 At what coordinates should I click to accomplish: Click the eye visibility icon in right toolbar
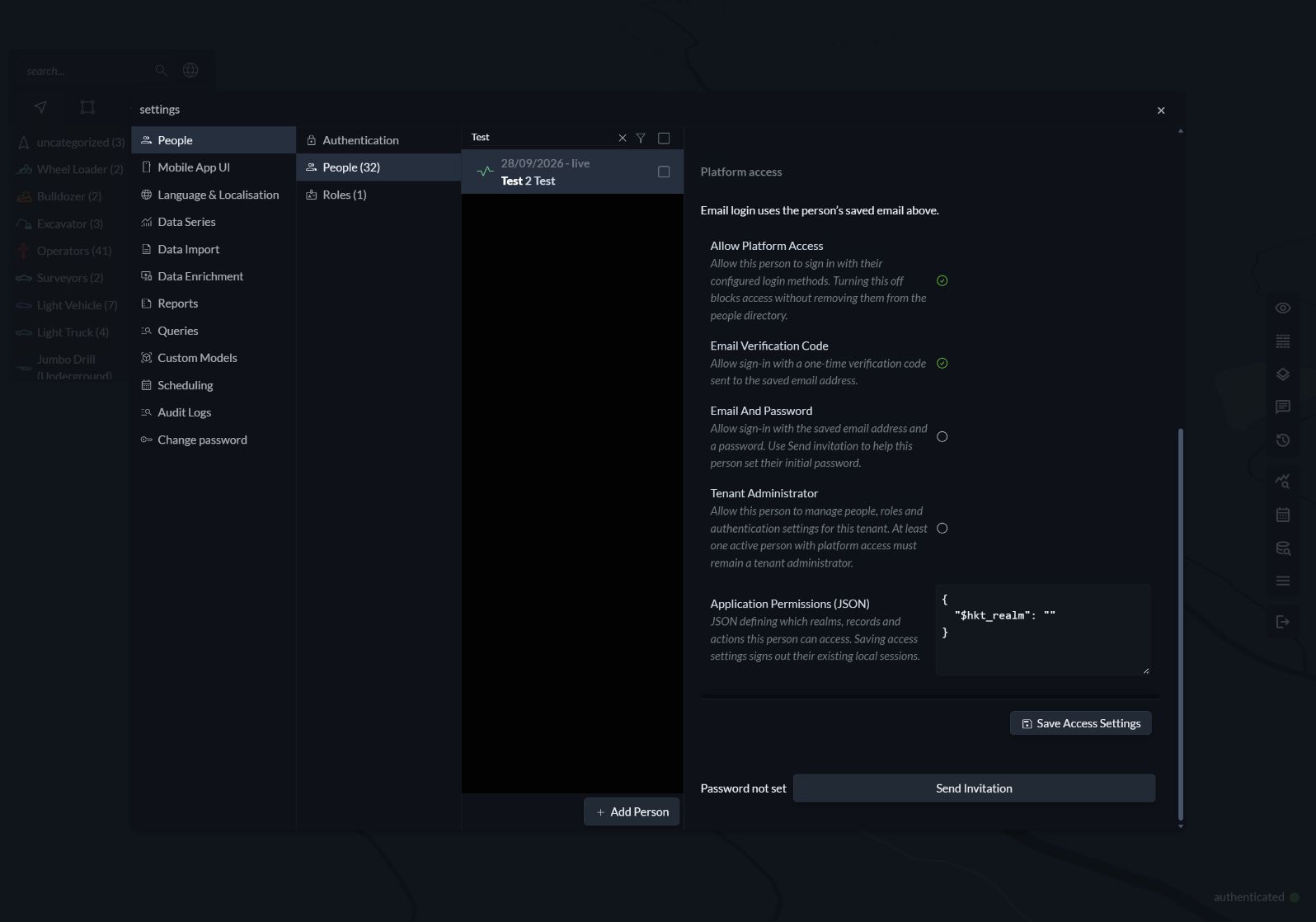pyautogui.click(x=1282, y=308)
